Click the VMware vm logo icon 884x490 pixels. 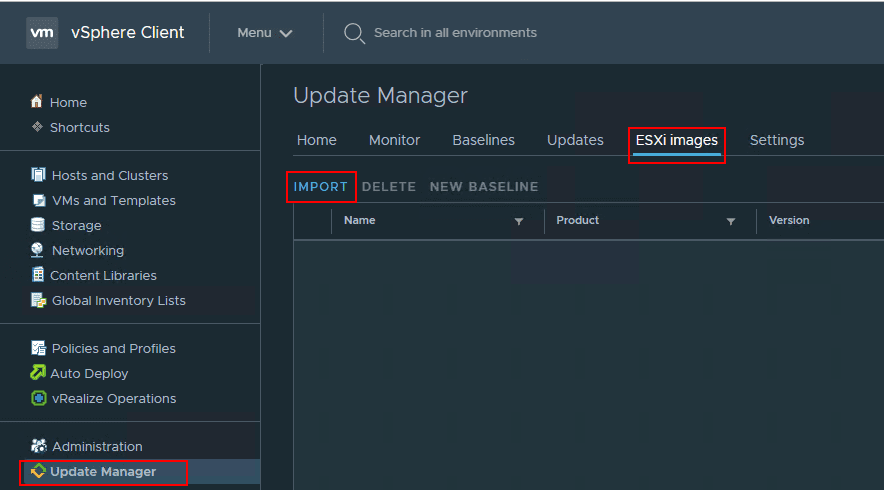click(42, 33)
